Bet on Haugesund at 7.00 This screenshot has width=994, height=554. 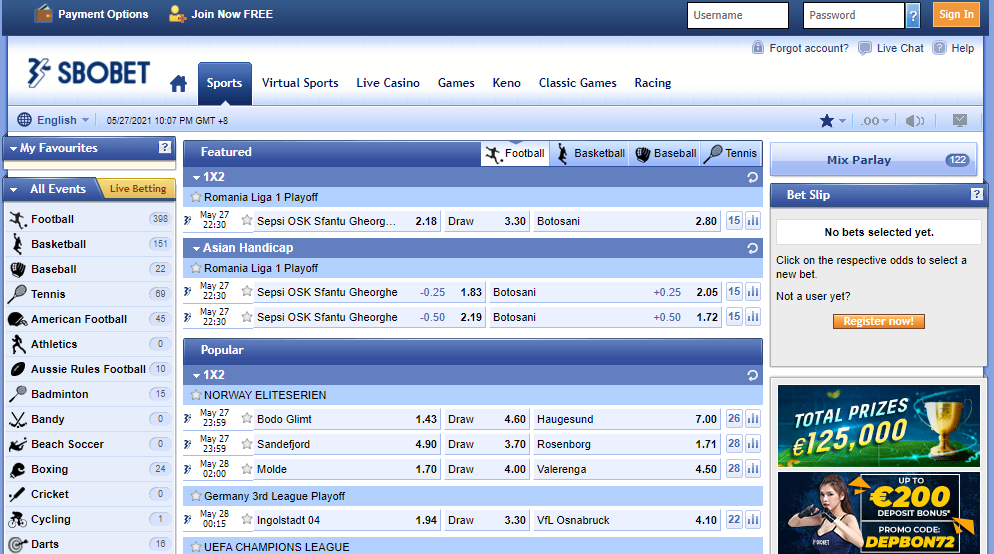[x=626, y=419]
